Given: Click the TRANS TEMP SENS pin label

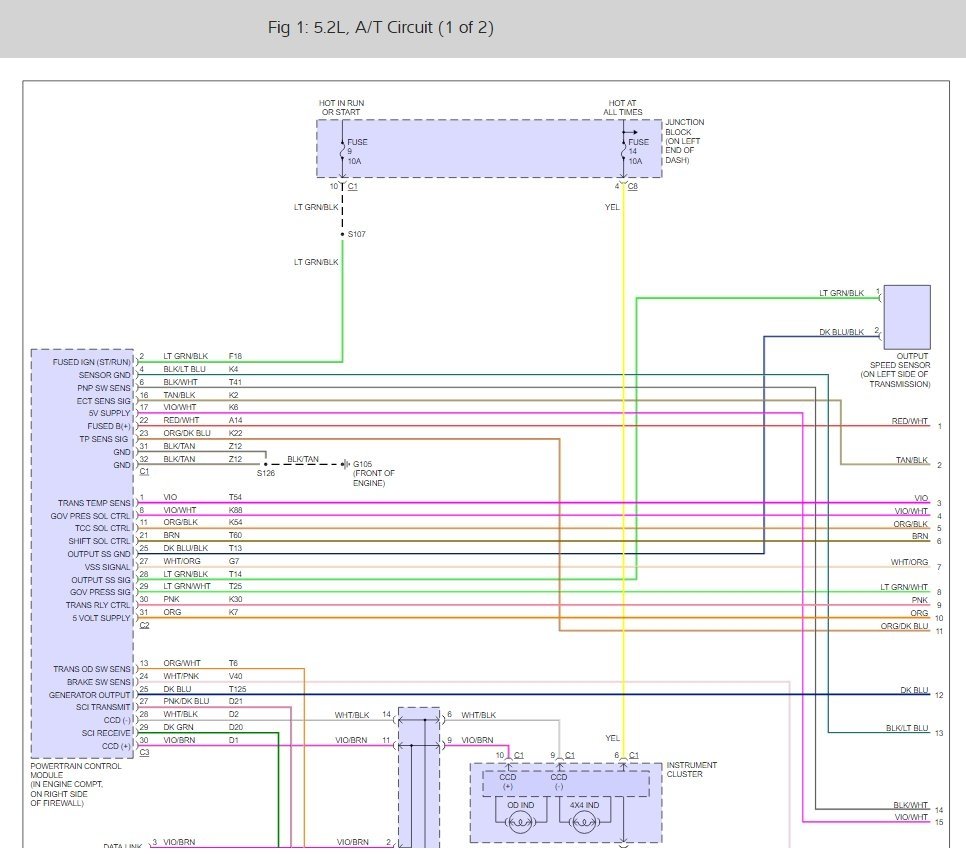Looking at the screenshot, I should (94, 502).
